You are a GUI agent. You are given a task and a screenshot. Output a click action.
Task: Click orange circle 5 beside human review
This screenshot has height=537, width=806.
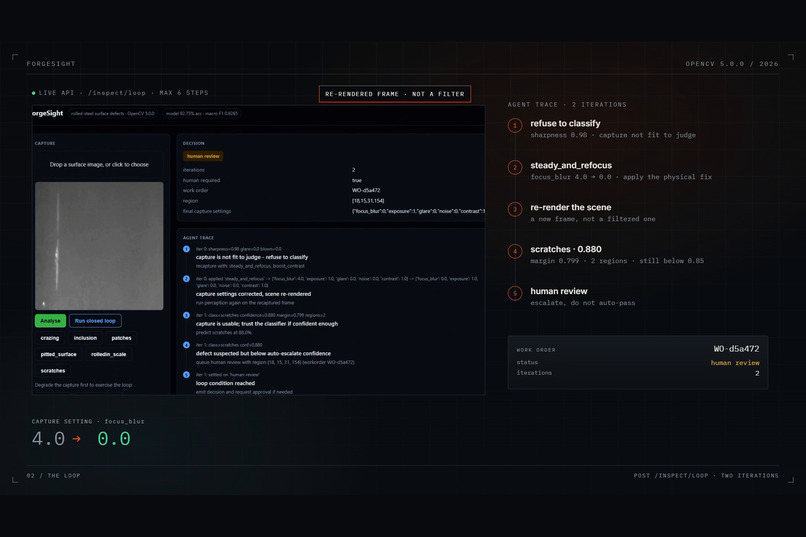pos(515,293)
